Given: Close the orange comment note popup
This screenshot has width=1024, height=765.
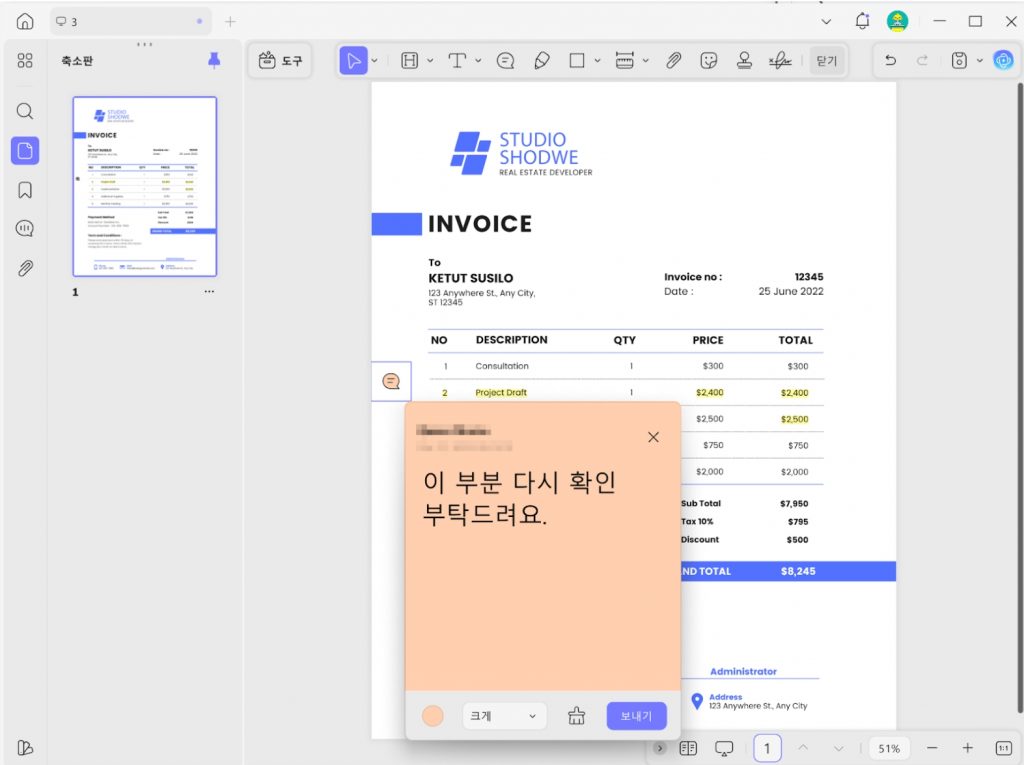Looking at the screenshot, I should pos(653,437).
